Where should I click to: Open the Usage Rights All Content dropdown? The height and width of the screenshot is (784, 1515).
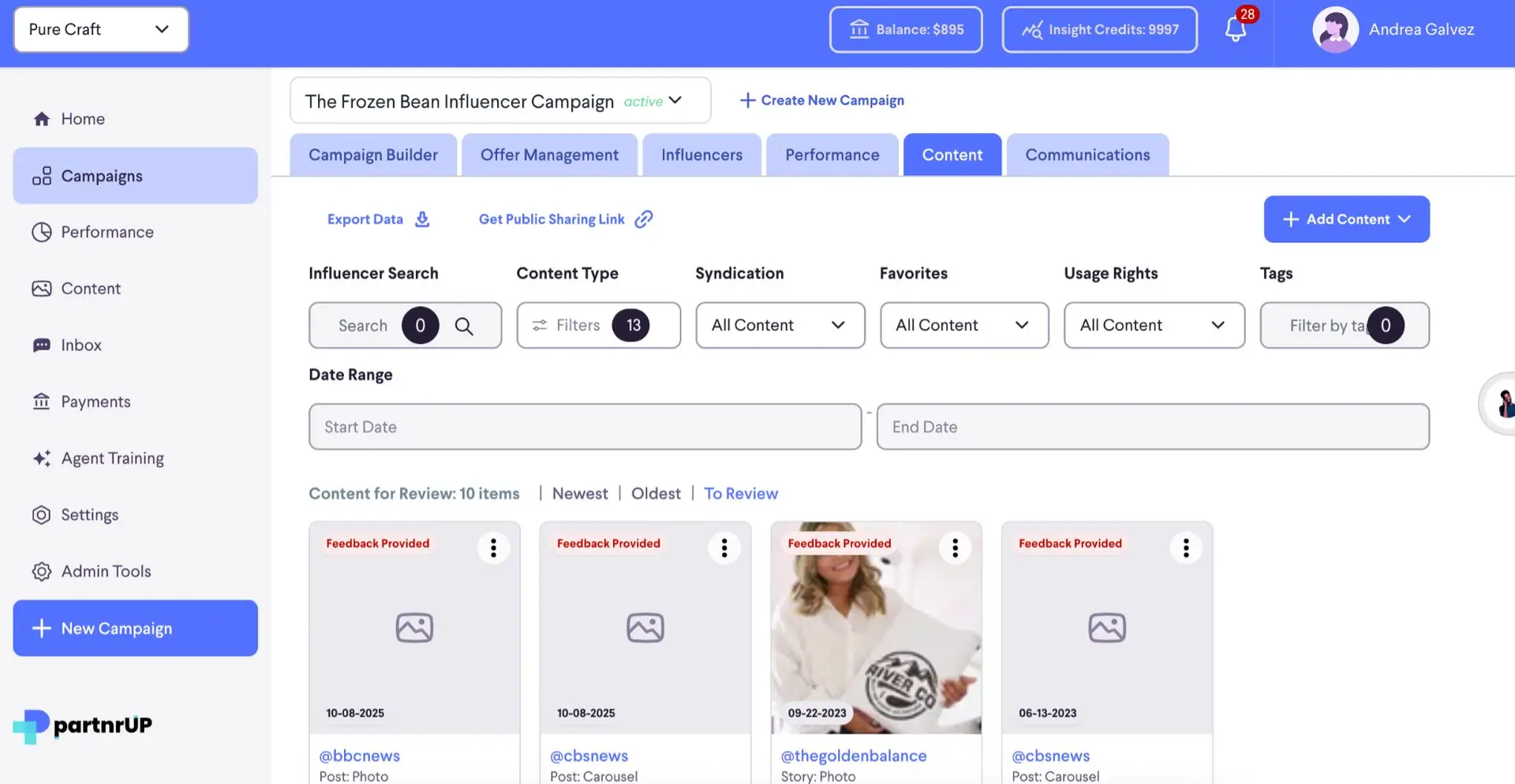[1154, 325]
